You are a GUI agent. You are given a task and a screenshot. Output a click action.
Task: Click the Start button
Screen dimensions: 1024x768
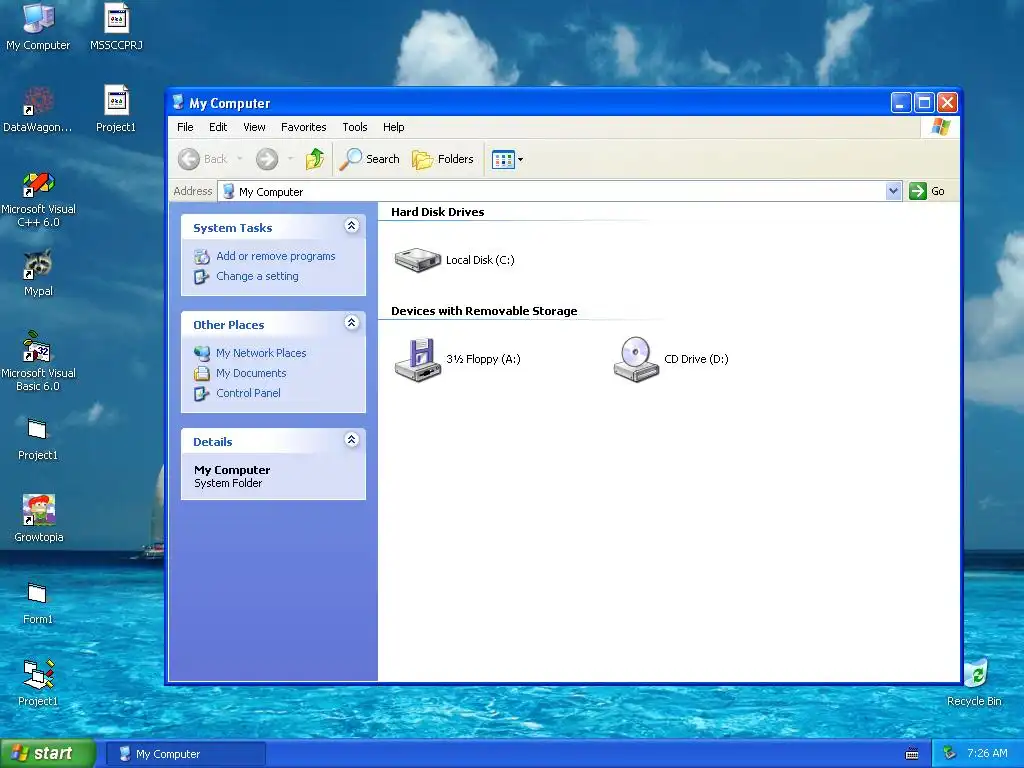pyautogui.click(x=47, y=754)
